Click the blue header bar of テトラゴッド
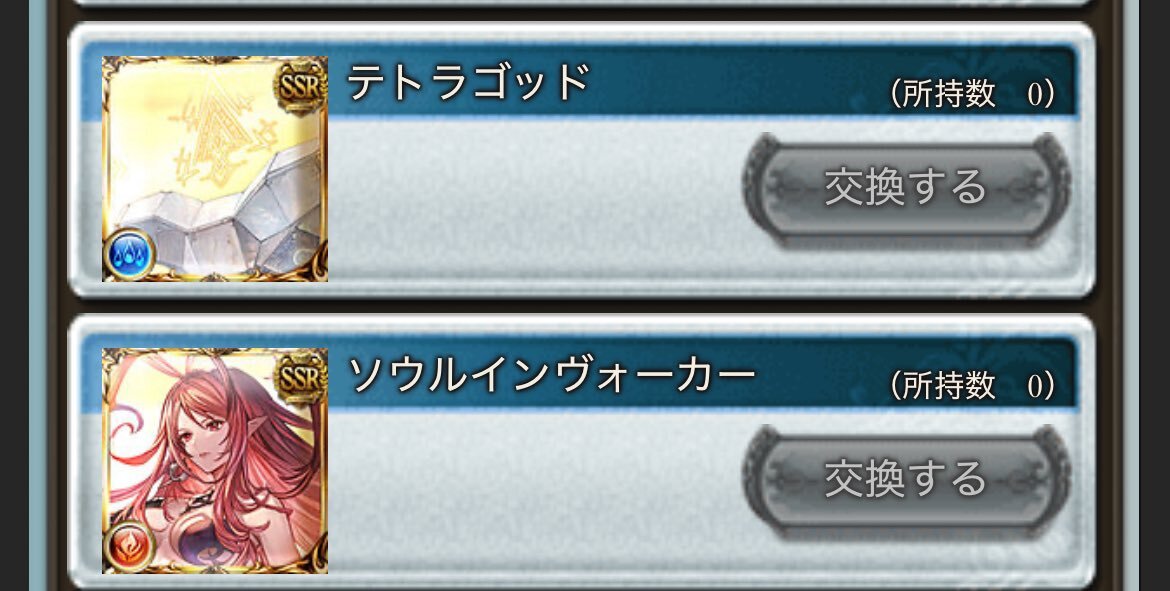1170x591 pixels. (x=701, y=82)
